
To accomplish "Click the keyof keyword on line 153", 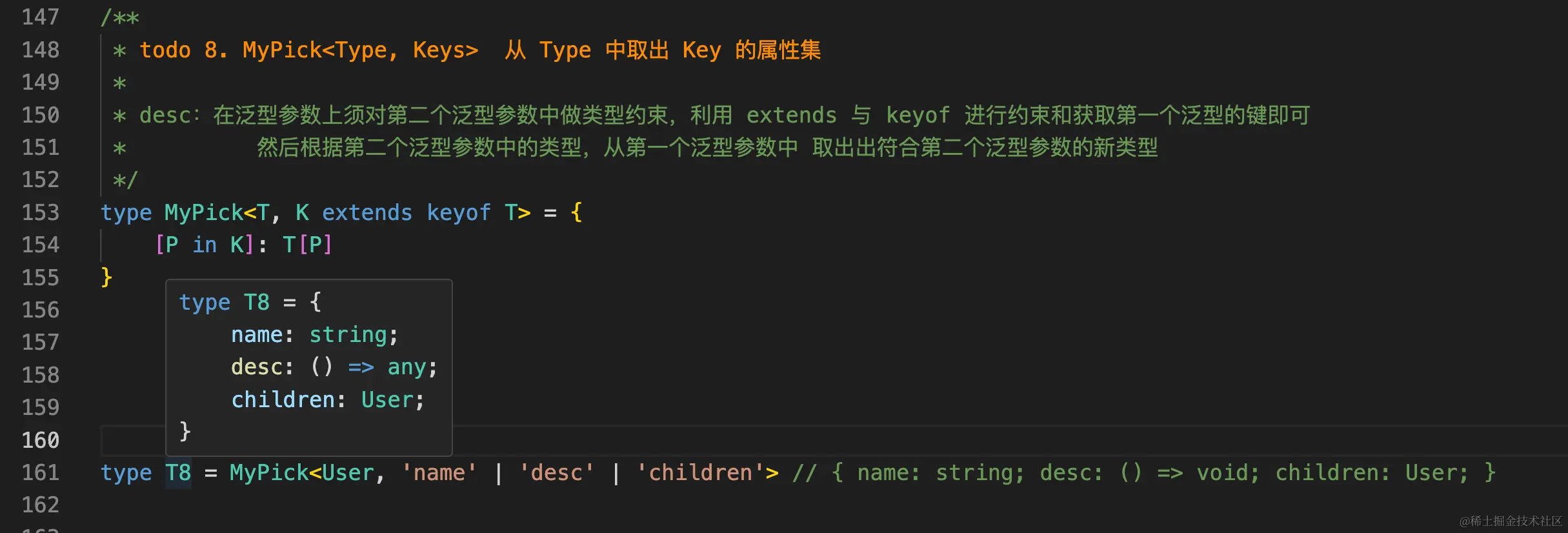I will pyautogui.click(x=458, y=212).
